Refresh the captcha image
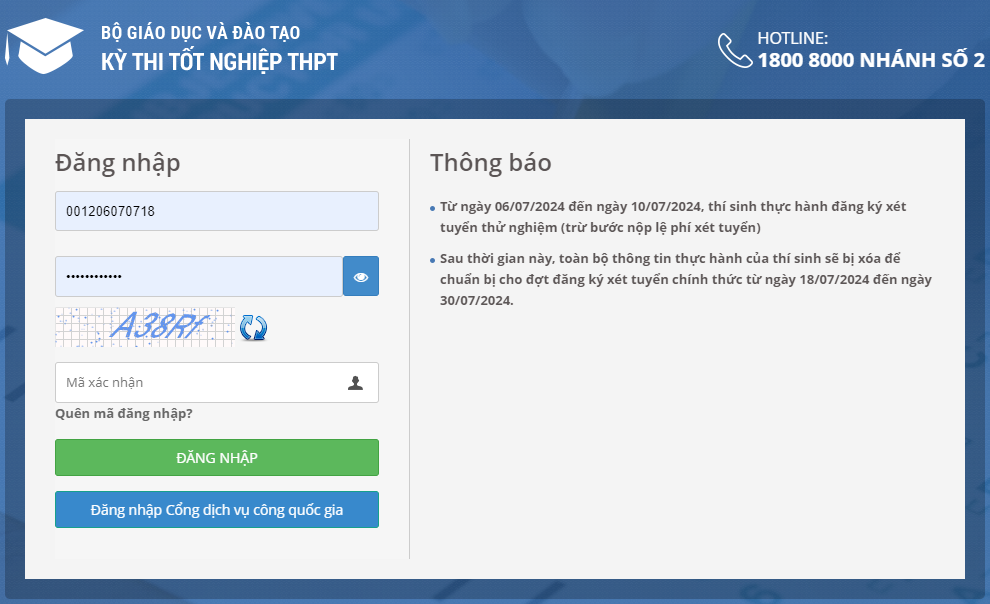Image resolution: width=990 pixels, height=604 pixels. tap(253, 327)
